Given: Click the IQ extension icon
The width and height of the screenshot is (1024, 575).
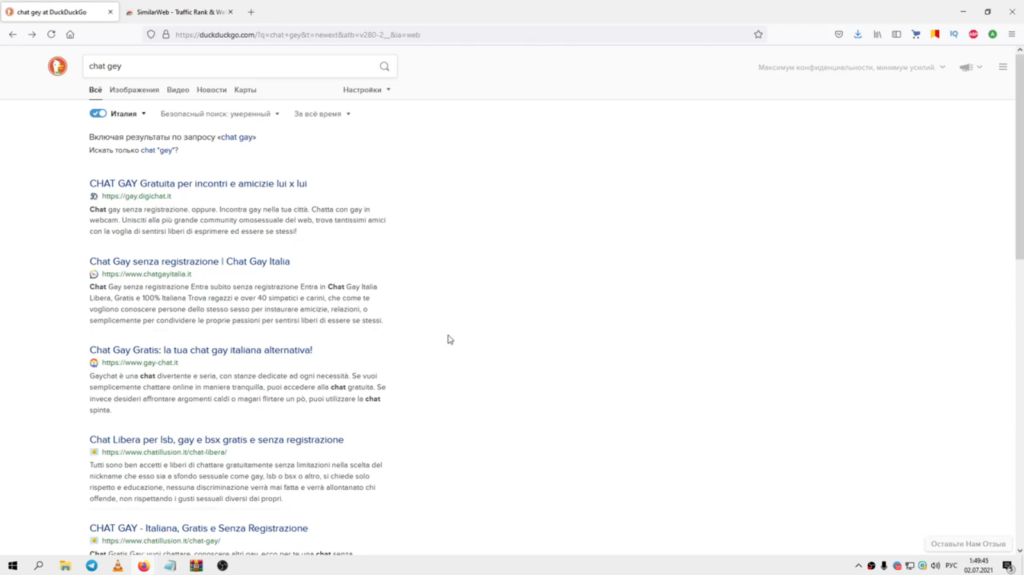Looking at the screenshot, I should (954, 35).
